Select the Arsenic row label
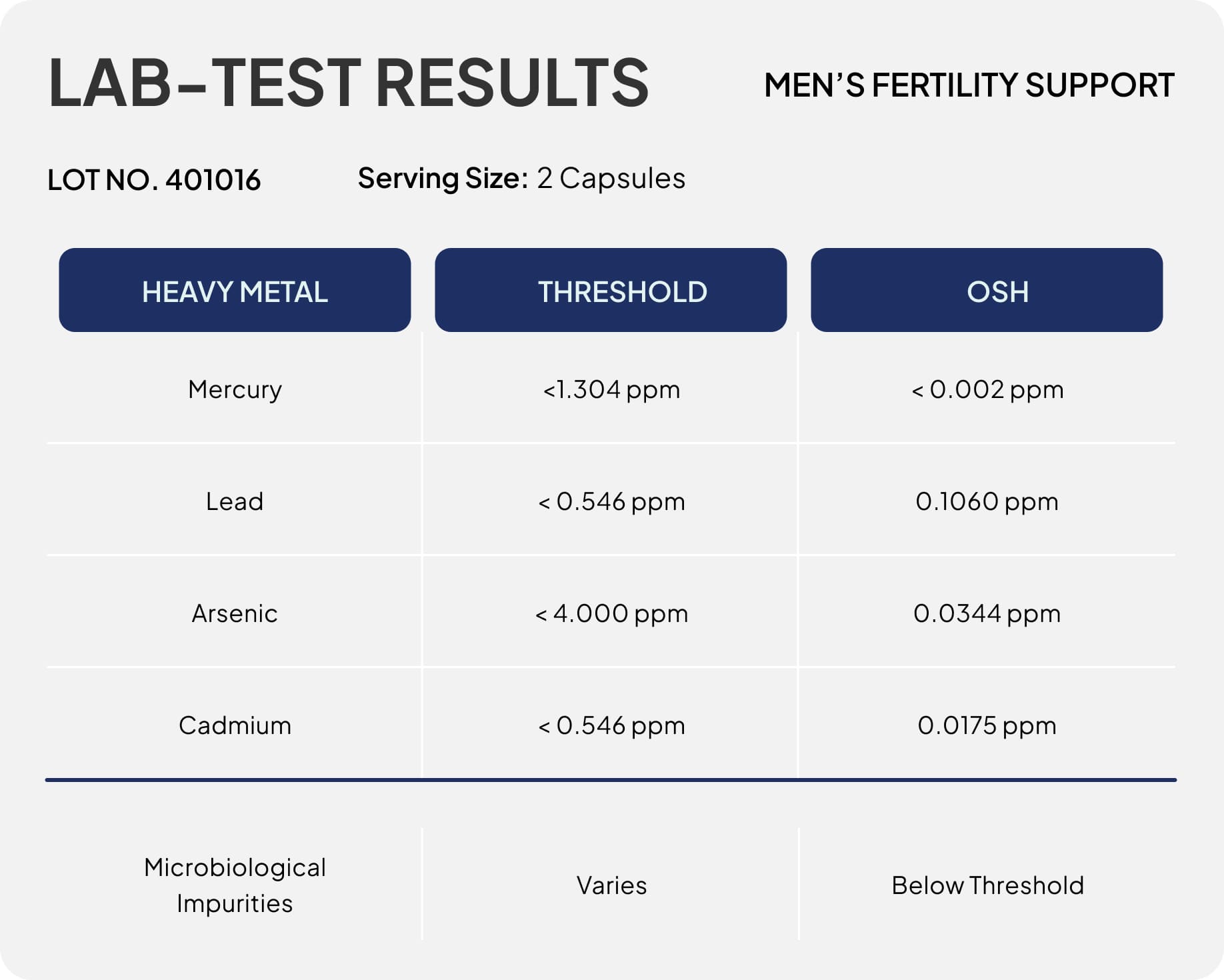The image size is (1224, 980). tap(235, 613)
